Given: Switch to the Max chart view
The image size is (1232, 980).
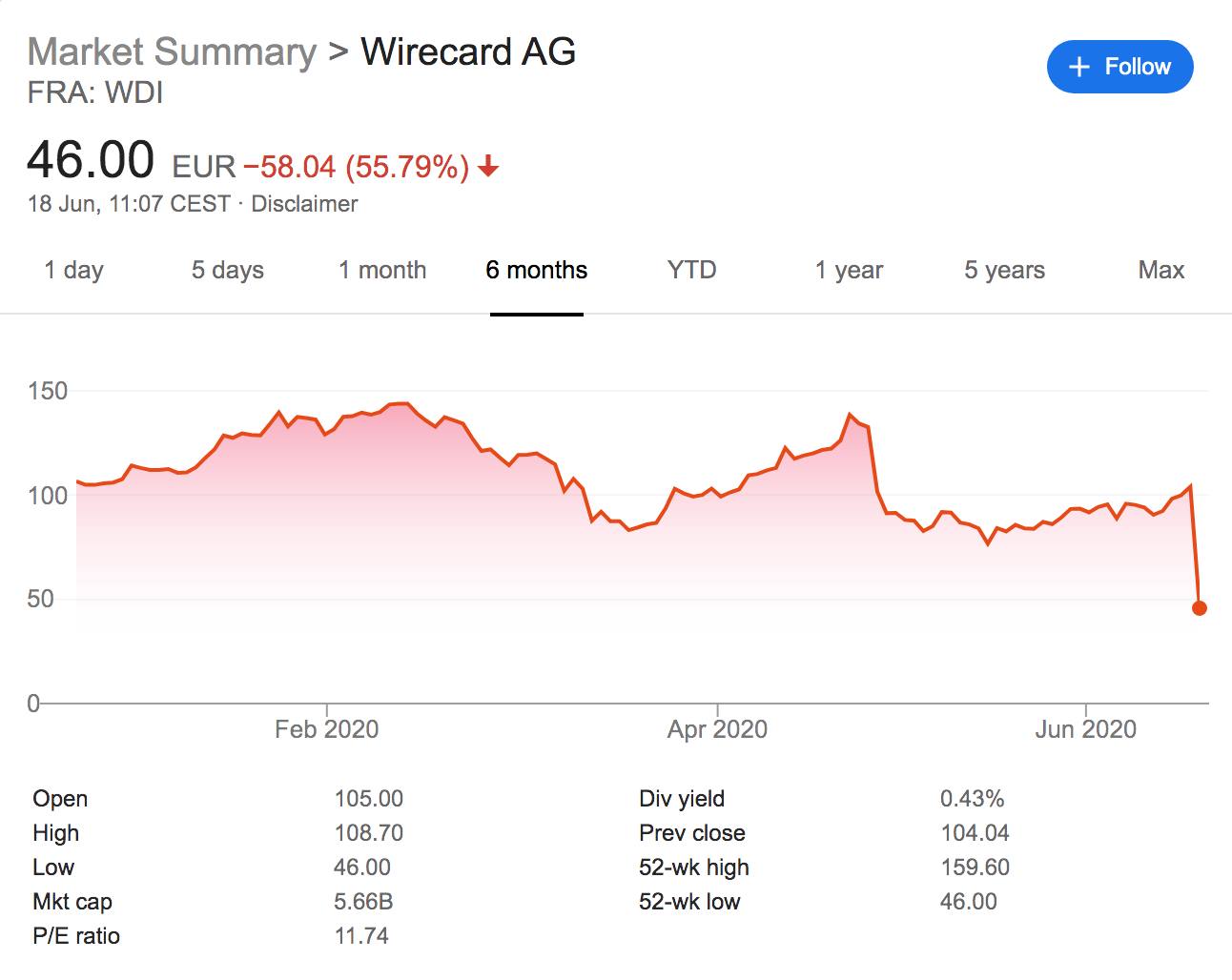Looking at the screenshot, I should (1160, 271).
